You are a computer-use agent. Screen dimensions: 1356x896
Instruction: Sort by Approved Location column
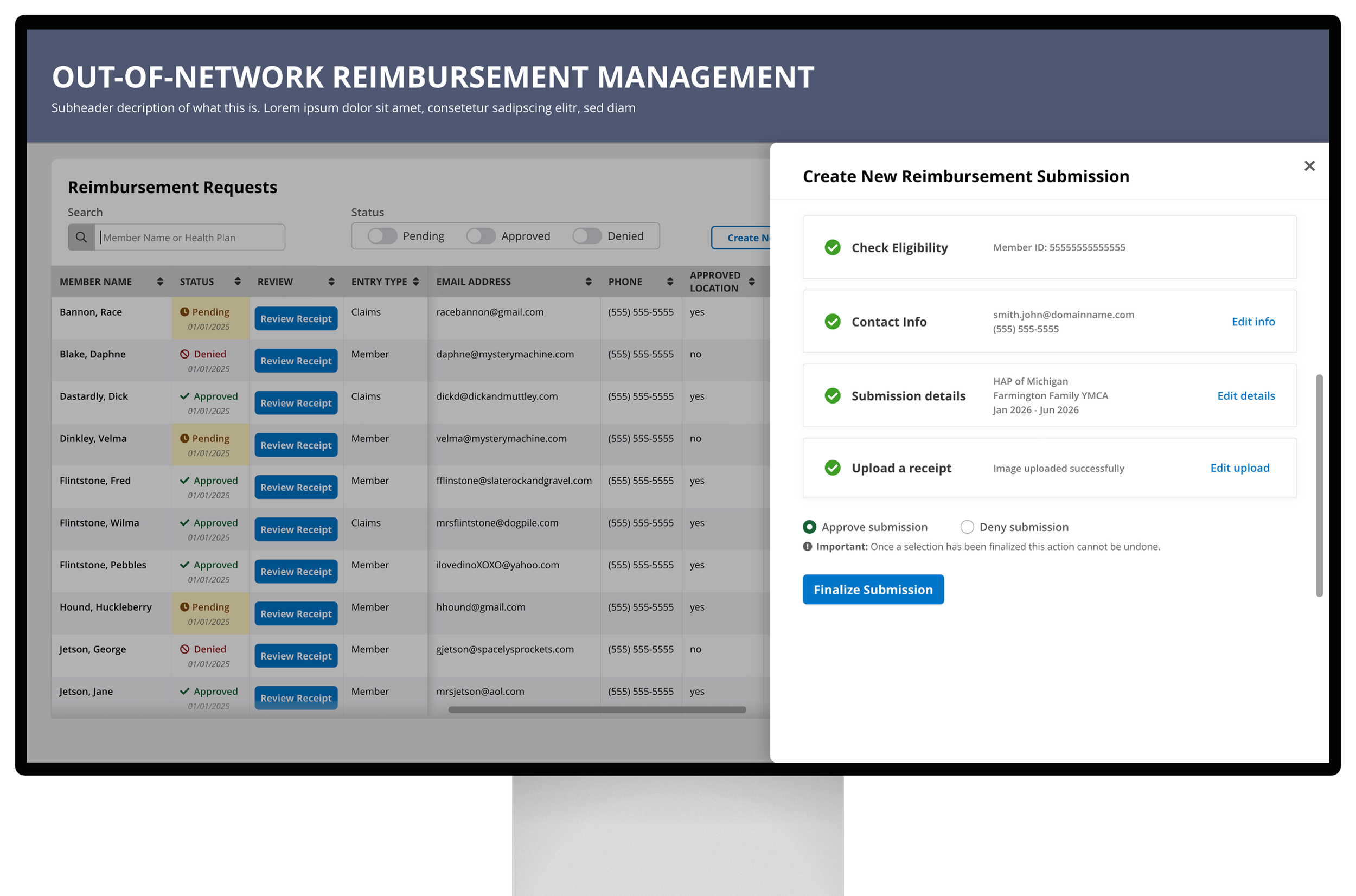[752, 281]
